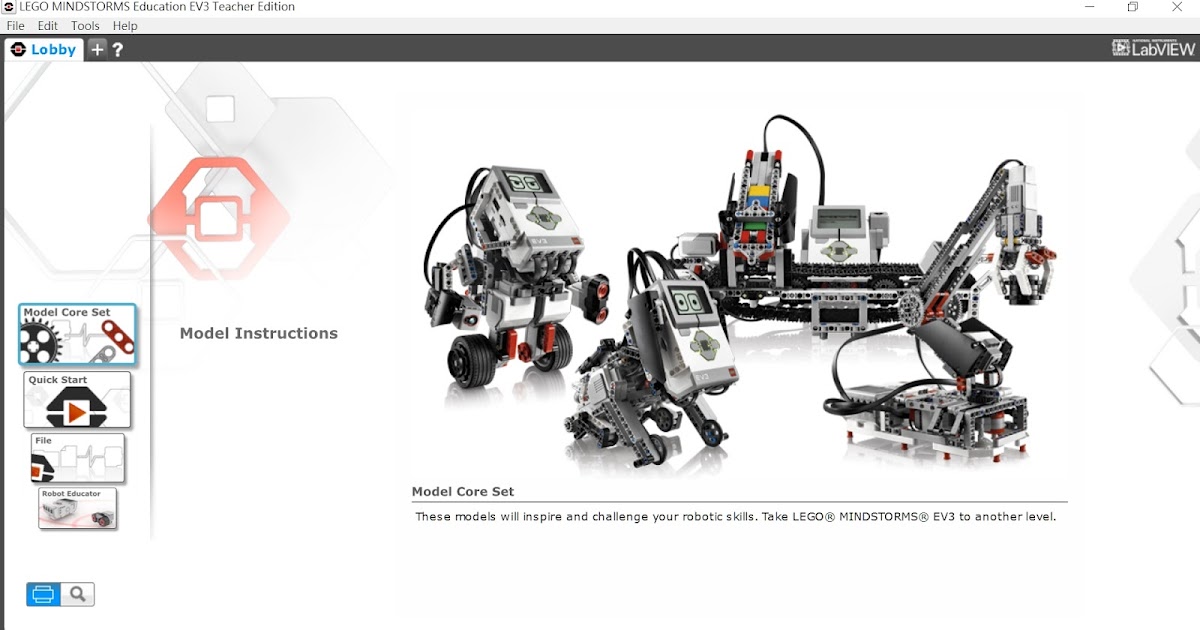Click the EV3 logo on the Lobby tab
The width and height of the screenshot is (1200, 630).
(17, 47)
